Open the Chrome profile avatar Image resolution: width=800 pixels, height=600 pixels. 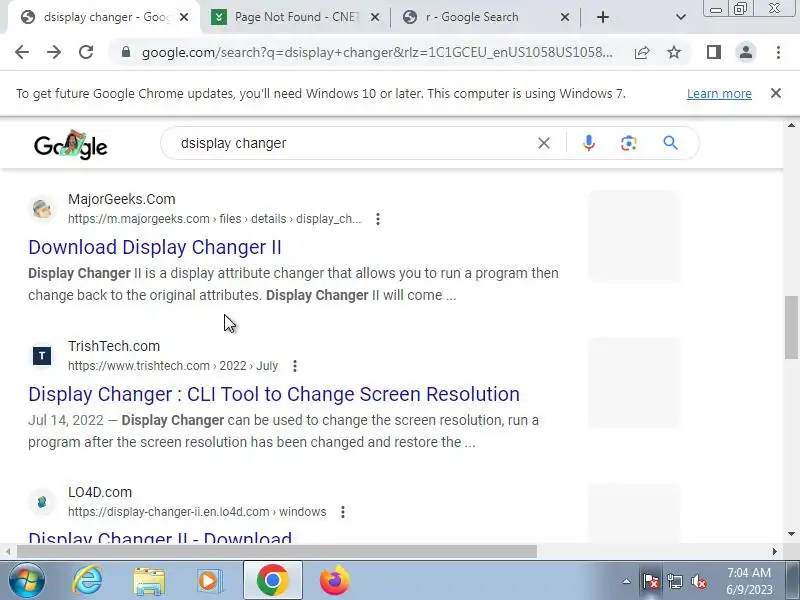[745, 52]
